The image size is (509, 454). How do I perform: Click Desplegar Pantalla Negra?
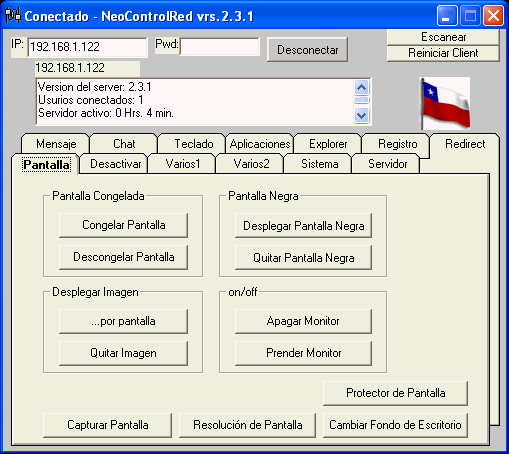pos(303,226)
